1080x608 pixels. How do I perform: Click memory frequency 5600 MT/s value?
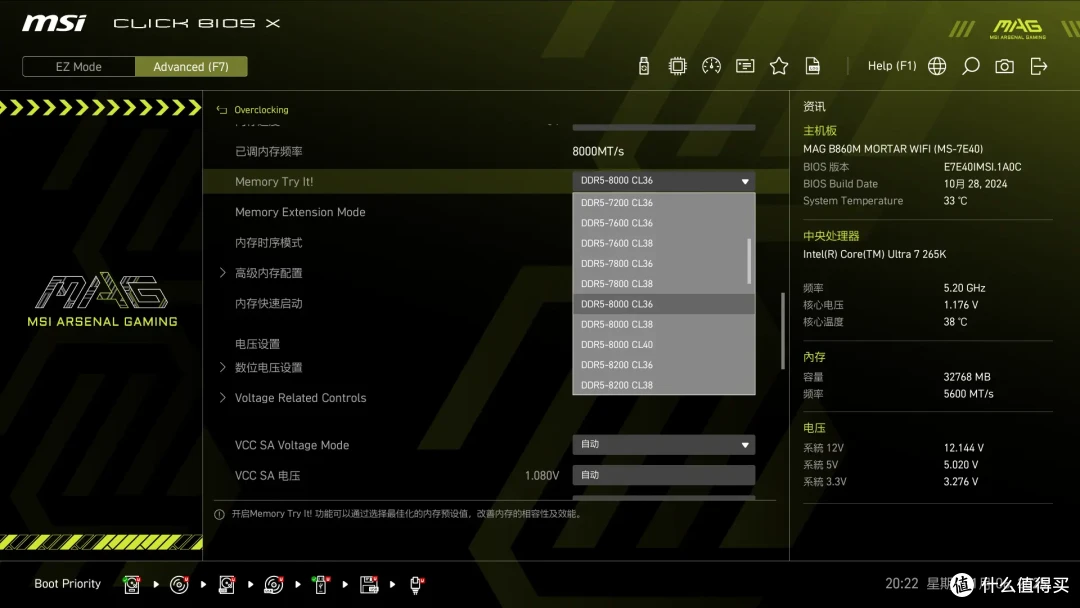tap(968, 394)
